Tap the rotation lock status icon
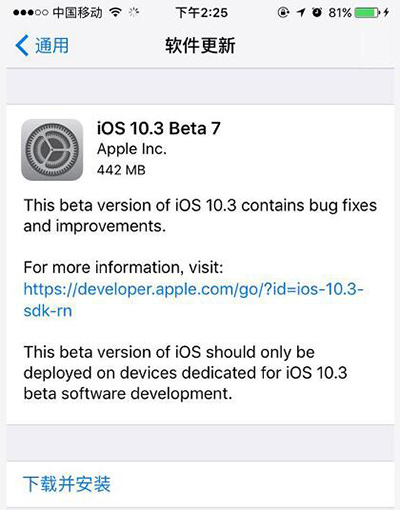Screen dimensions: 400x510 point(283,13)
